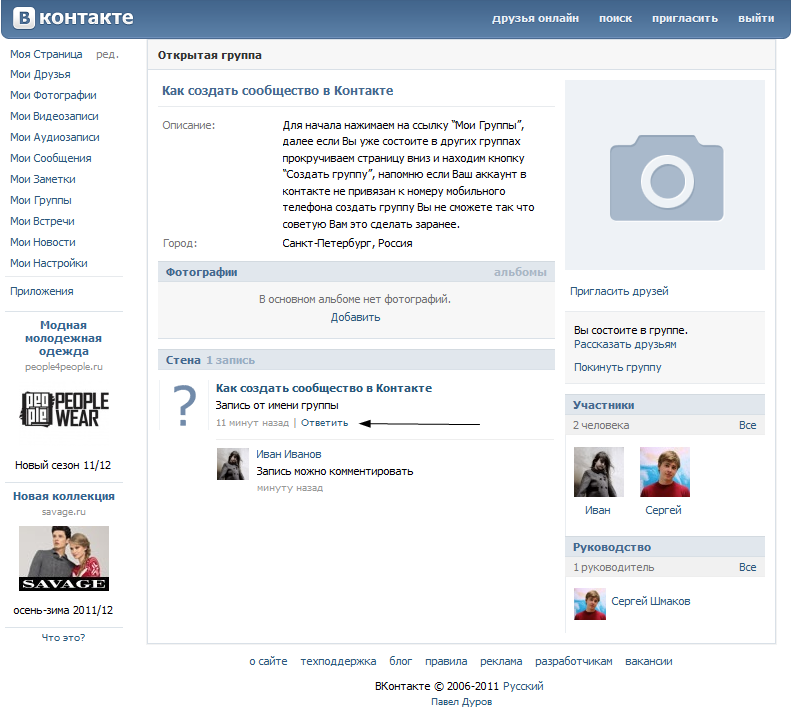Open Мои Настройки in sidebar
The width and height of the screenshot is (796, 715).
(49, 264)
